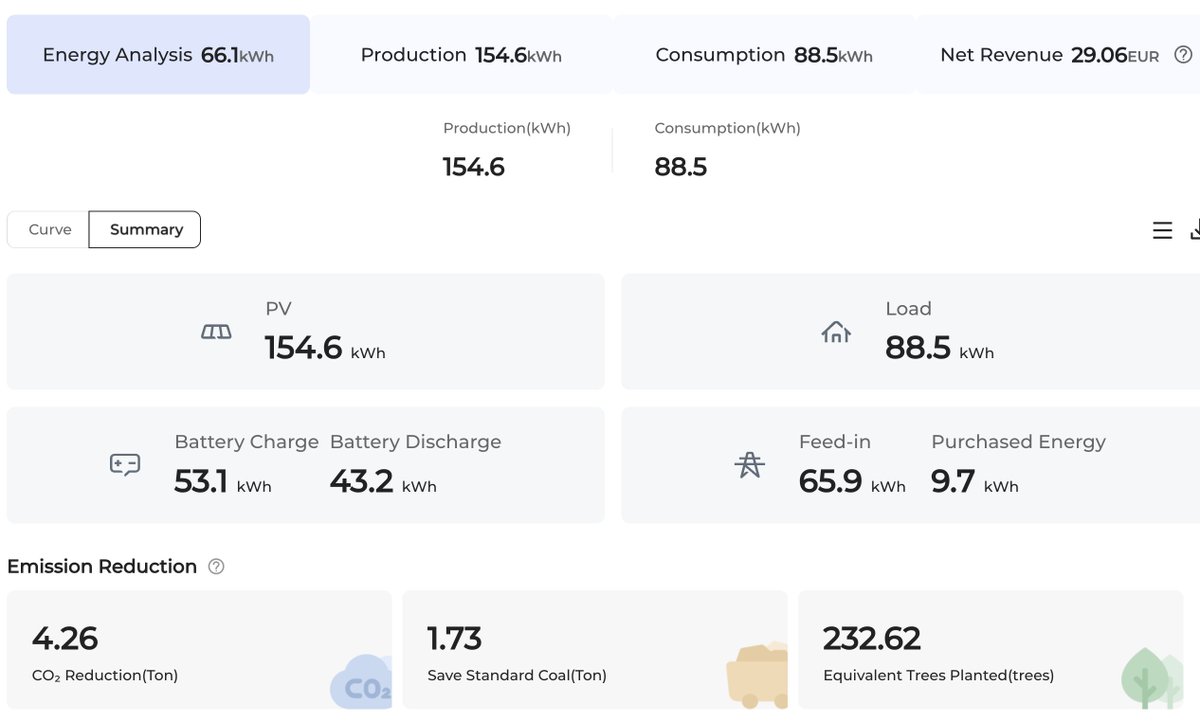Click the battery icon

(125, 464)
